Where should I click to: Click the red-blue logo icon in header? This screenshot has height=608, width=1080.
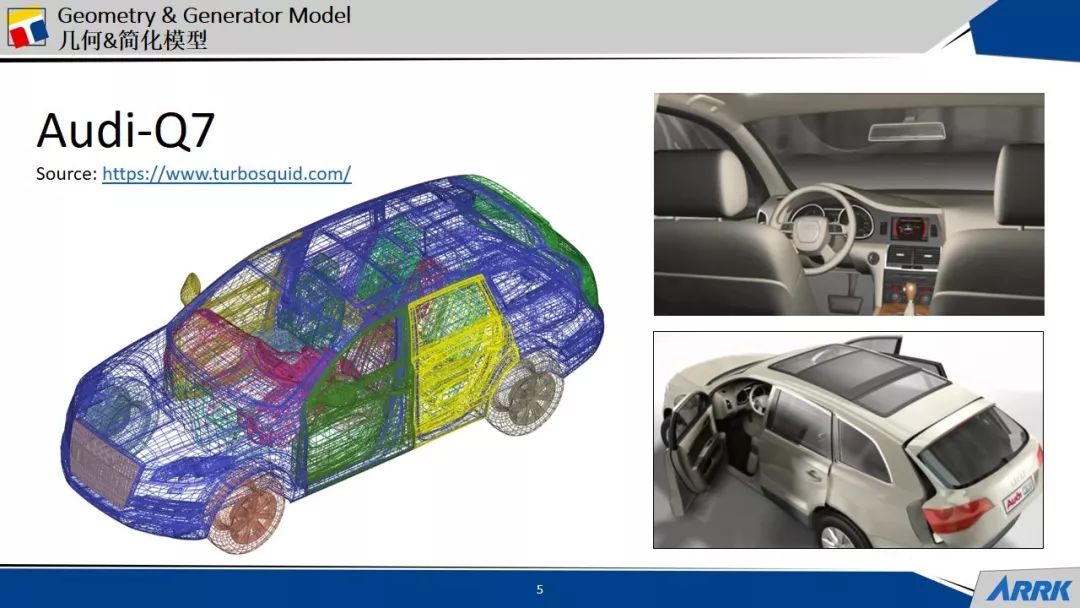(x=27, y=27)
